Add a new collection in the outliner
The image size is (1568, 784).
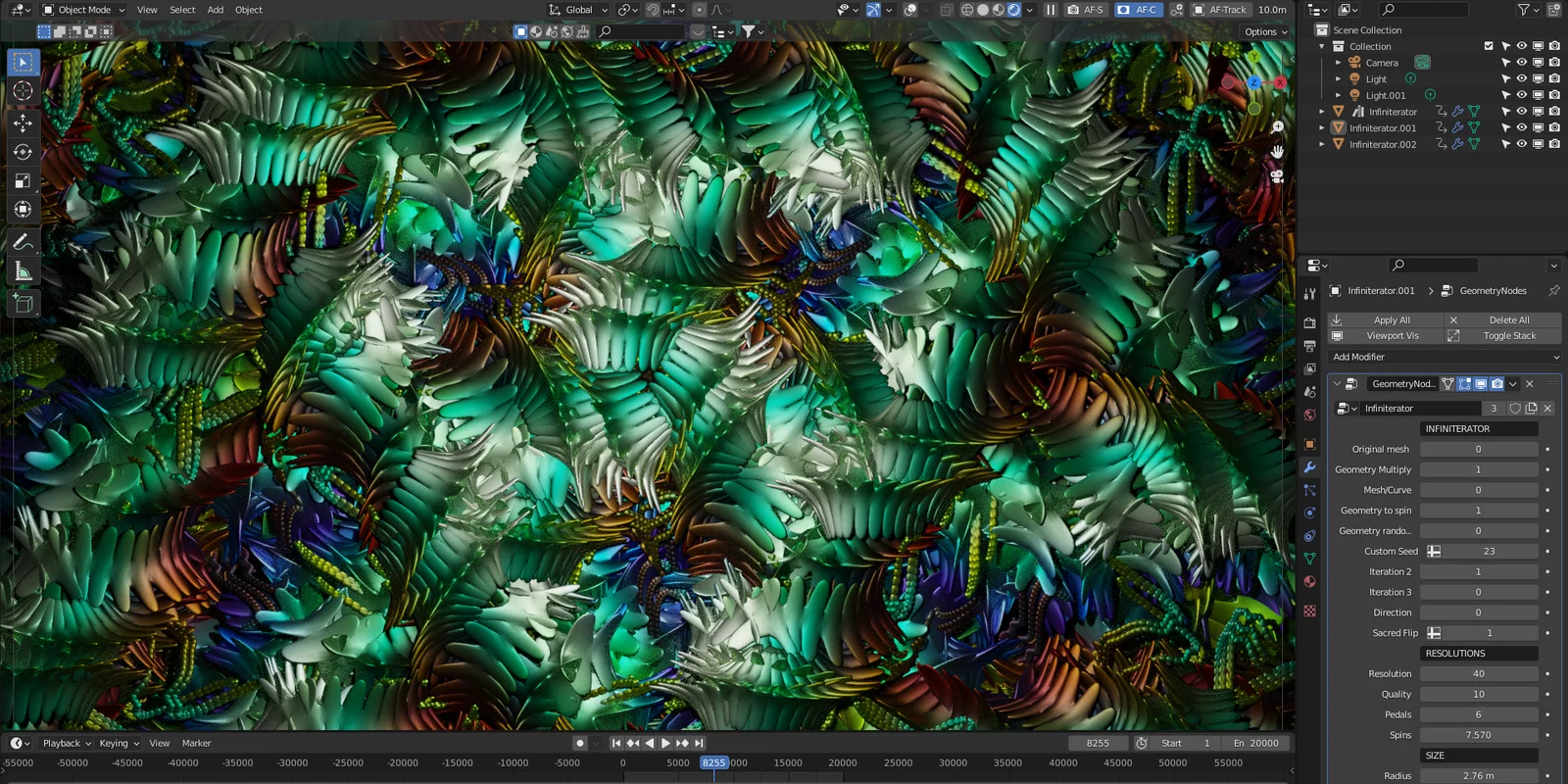click(x=1554, y=10)
